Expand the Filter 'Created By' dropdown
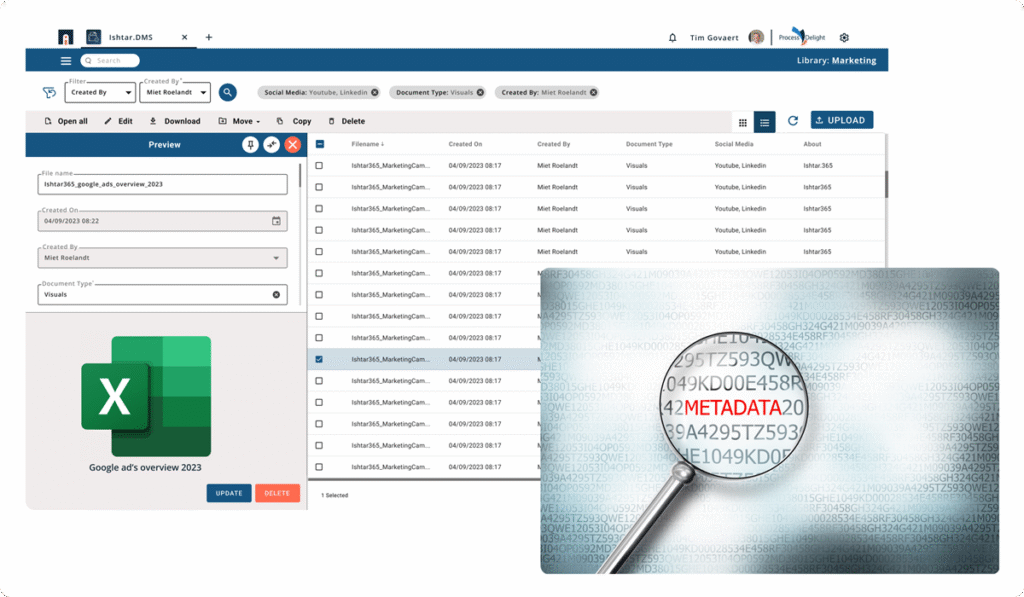This screenshot has height=597, width=1024. click(x=100, y=93)
